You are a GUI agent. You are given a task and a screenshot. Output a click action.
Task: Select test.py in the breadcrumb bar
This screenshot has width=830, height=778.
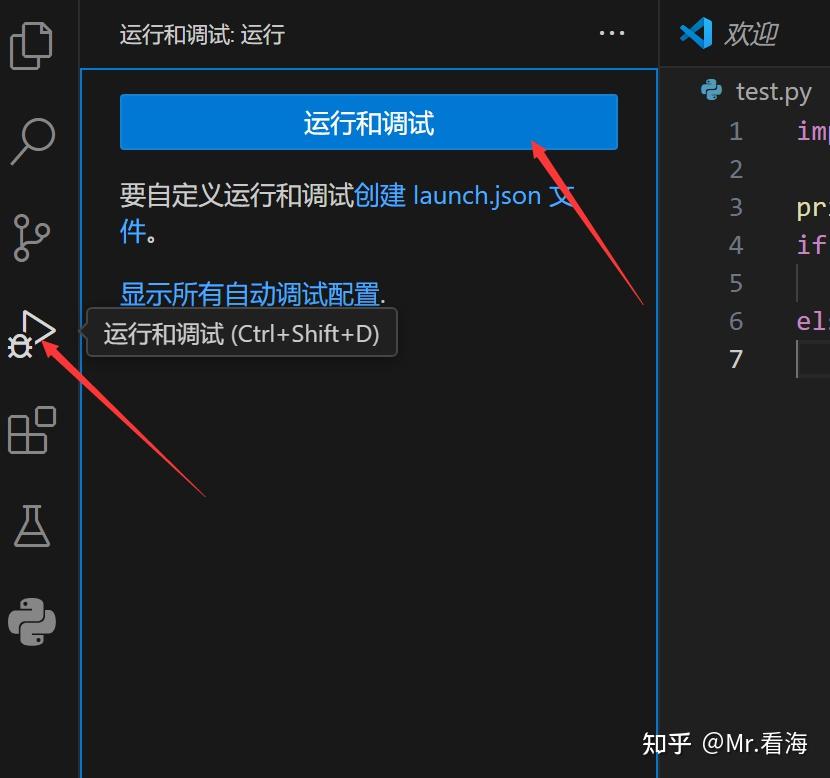[x=773, y=92]
